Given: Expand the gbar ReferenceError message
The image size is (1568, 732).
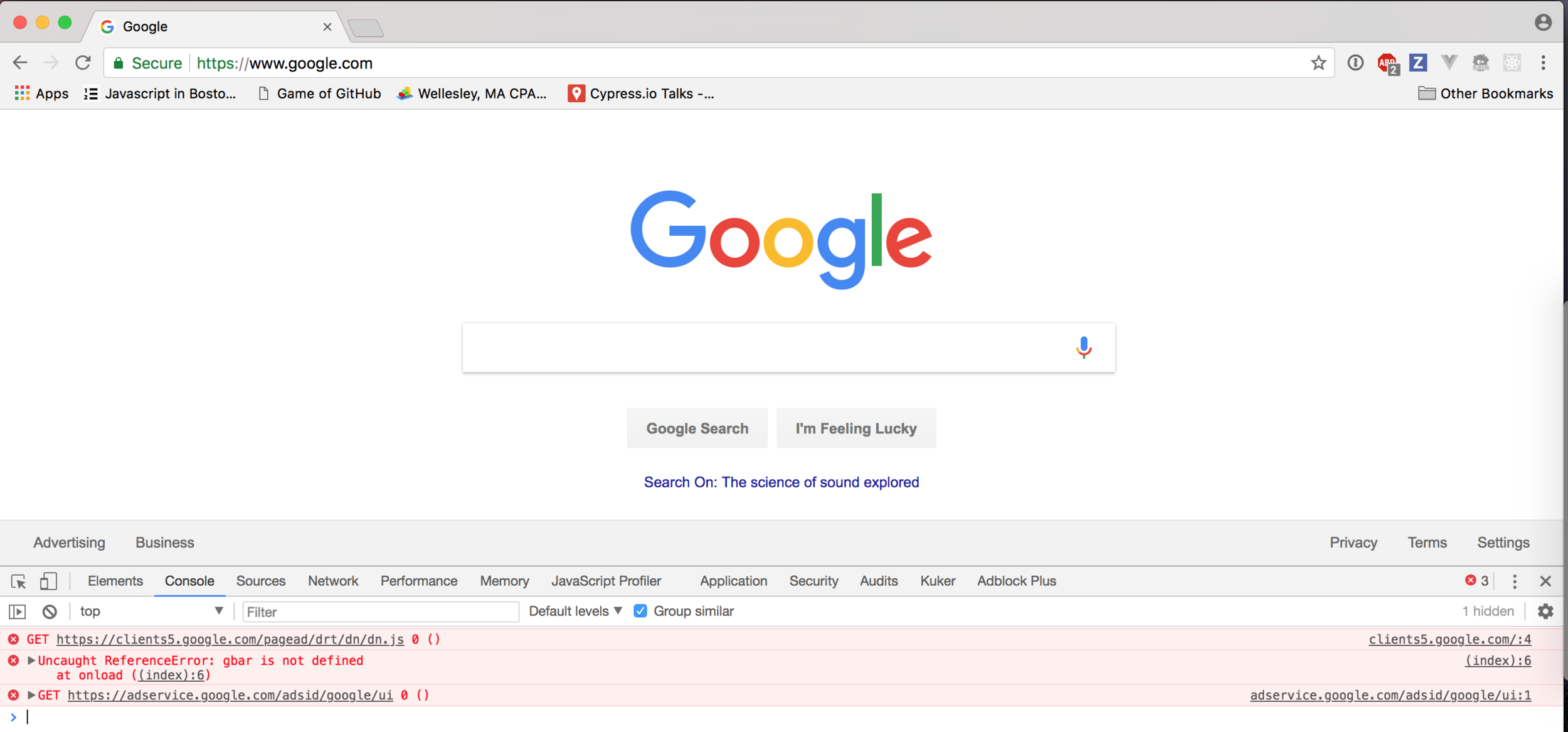Looking at the screenshot, I should pyautogui.click(x=31, y=660).
